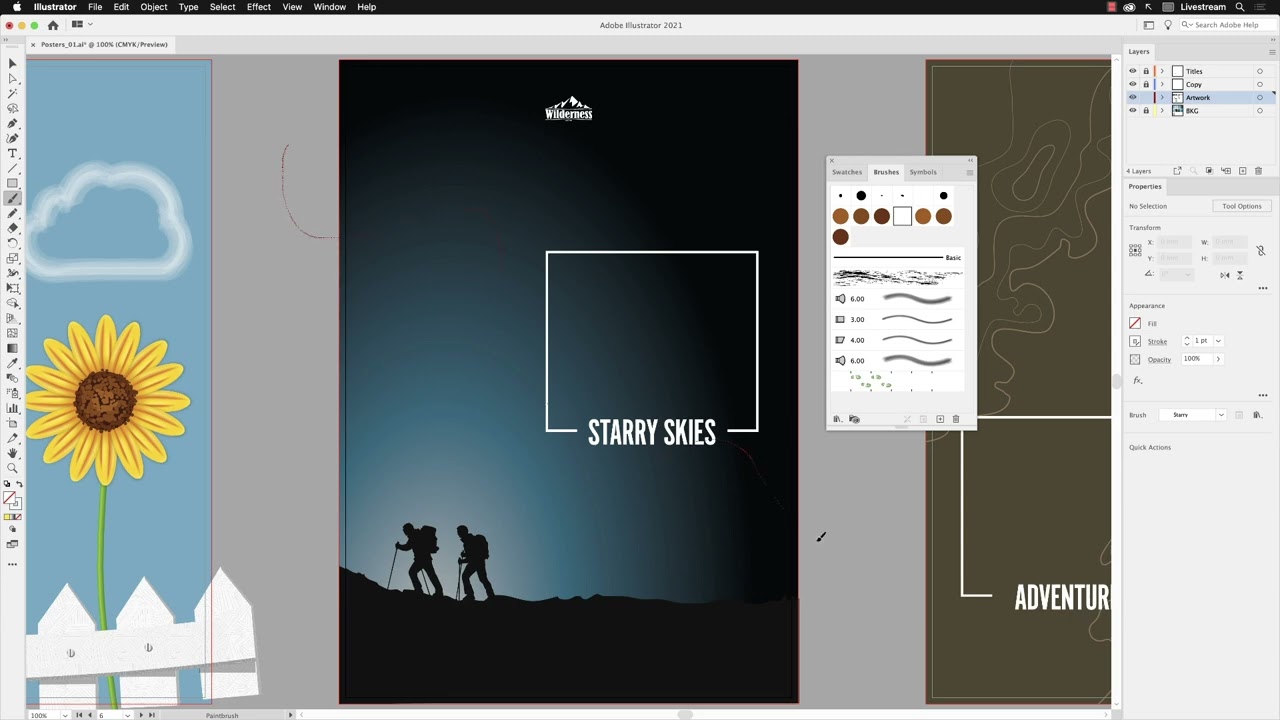Create new layer in Layers panel

(x=1243, y=171)
